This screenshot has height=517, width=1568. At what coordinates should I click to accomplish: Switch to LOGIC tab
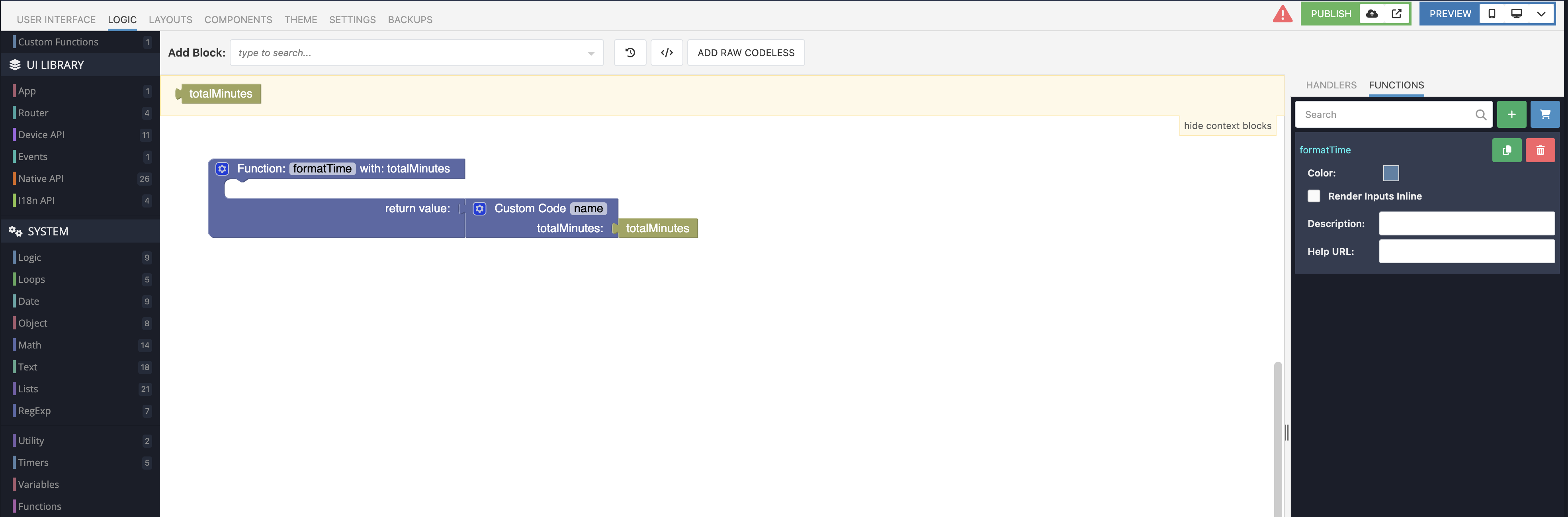point(122,20)
